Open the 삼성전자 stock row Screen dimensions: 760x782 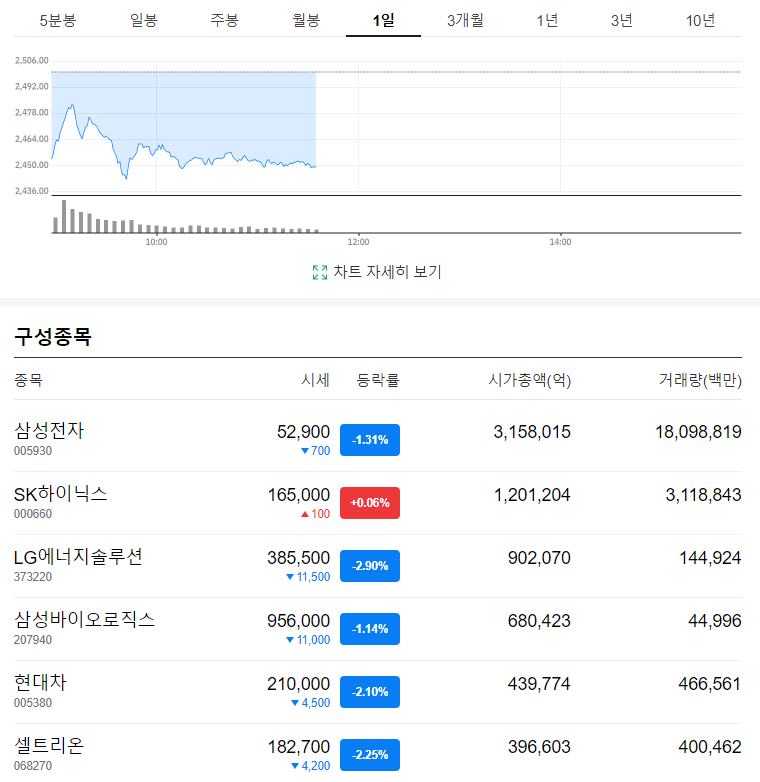click(378, 440)
